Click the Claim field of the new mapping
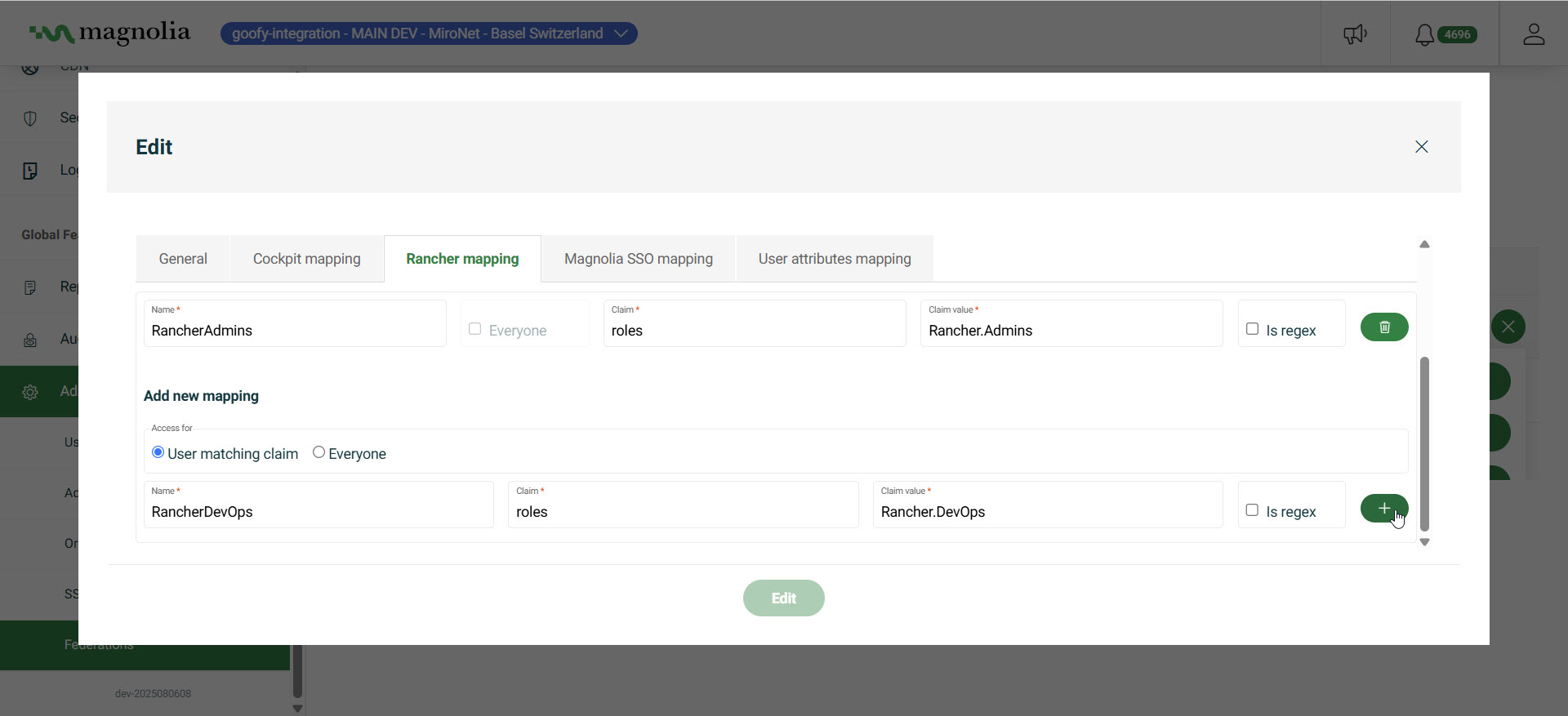1568x716 pixels. (684, 505)
